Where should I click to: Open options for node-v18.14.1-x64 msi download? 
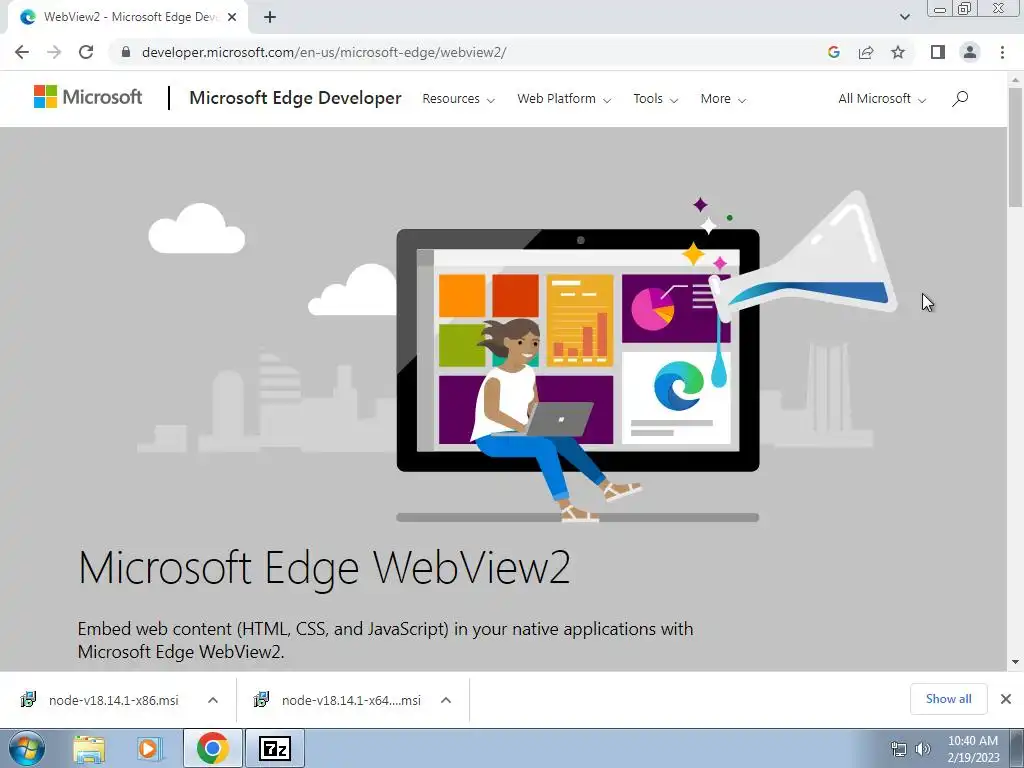pos(446,700)
